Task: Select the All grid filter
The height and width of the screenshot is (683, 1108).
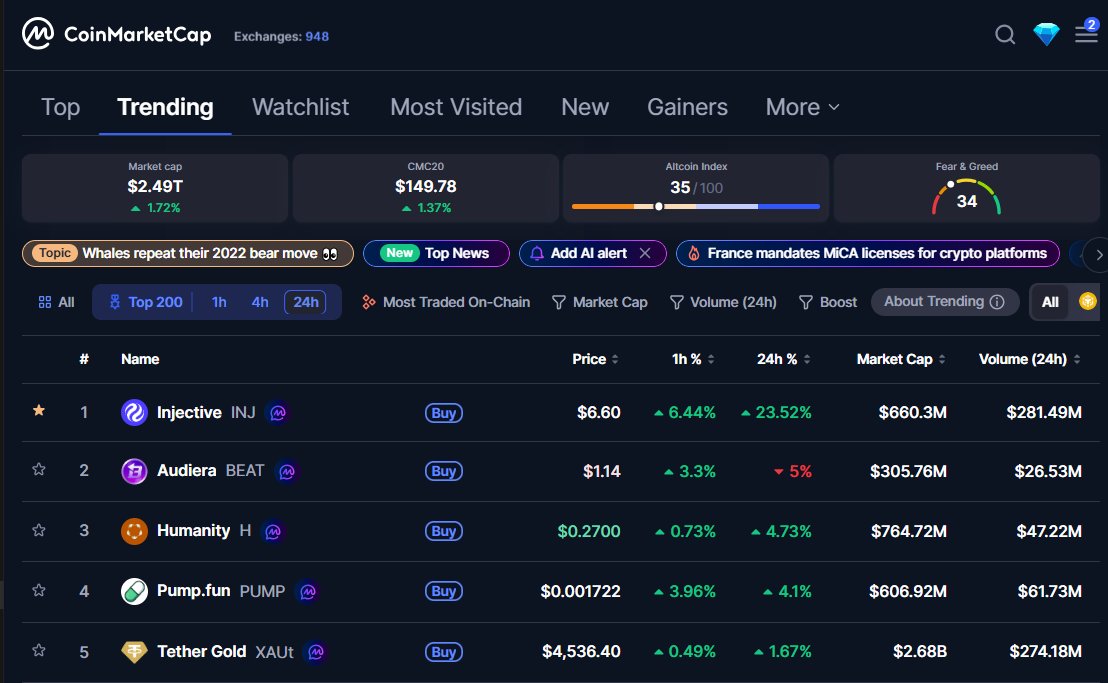Action: (x=56, y=302)
